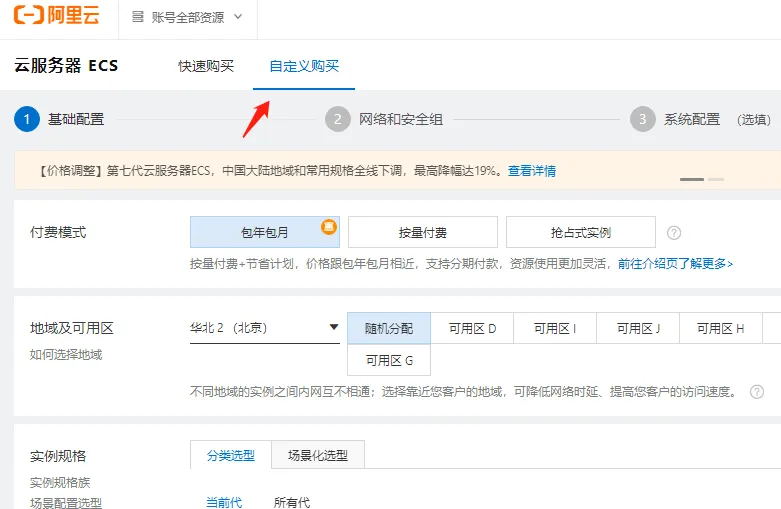Click the 场景配置选型 link
The height and width of the screenshot is (509, 781).
(x=66, y=503)
